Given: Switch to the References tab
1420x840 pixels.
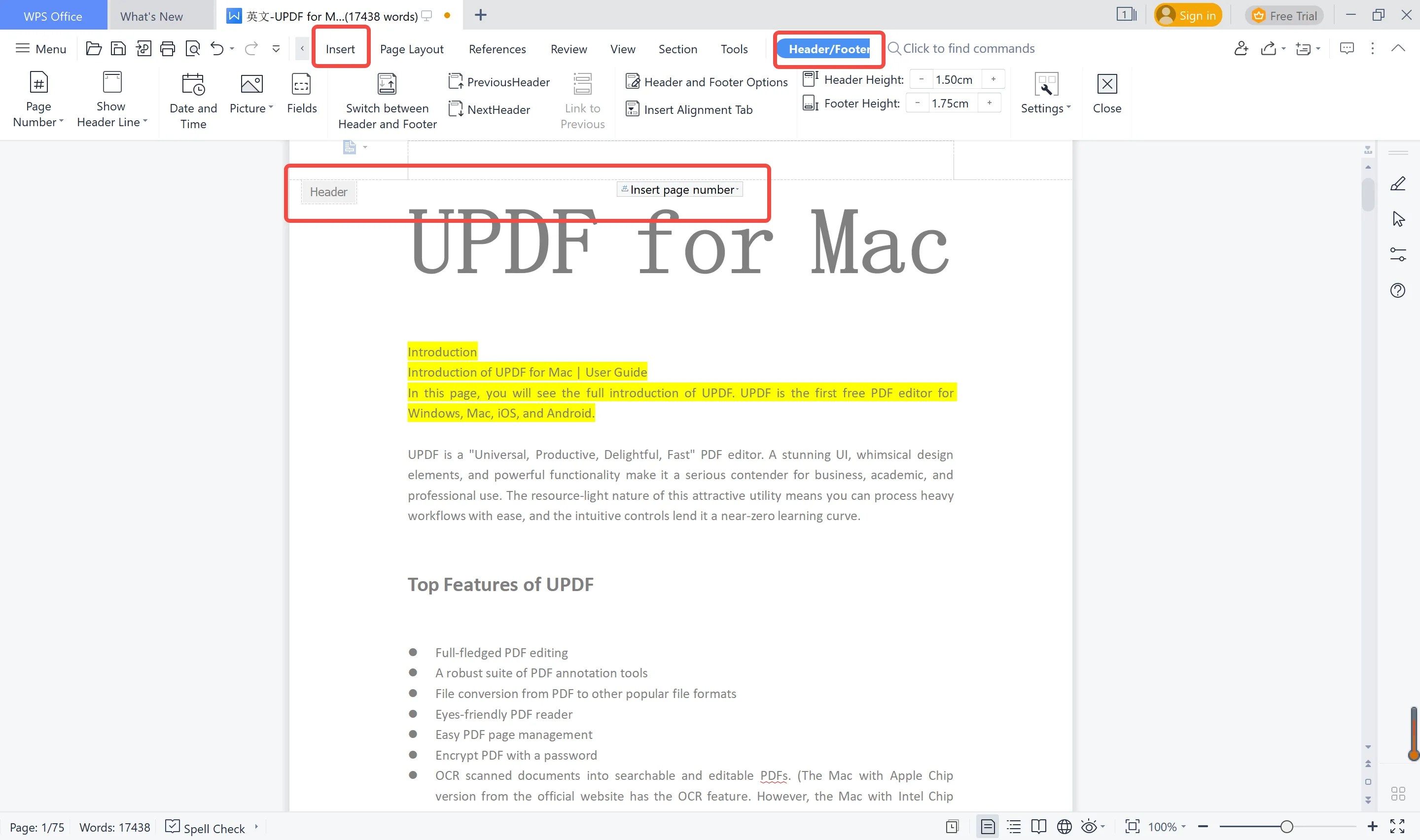Looking at the screenshot, I should (x=497, y=49).
